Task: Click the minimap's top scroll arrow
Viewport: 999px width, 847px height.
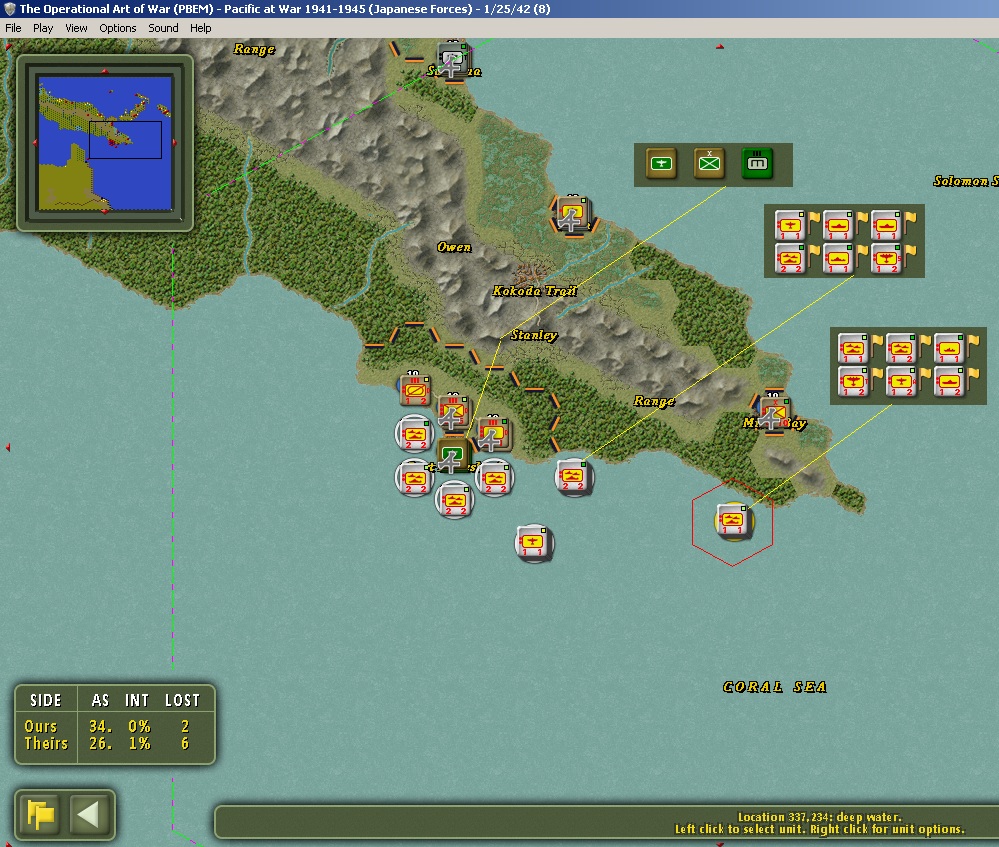Action: pyautogui.click(x=105, y=71)
